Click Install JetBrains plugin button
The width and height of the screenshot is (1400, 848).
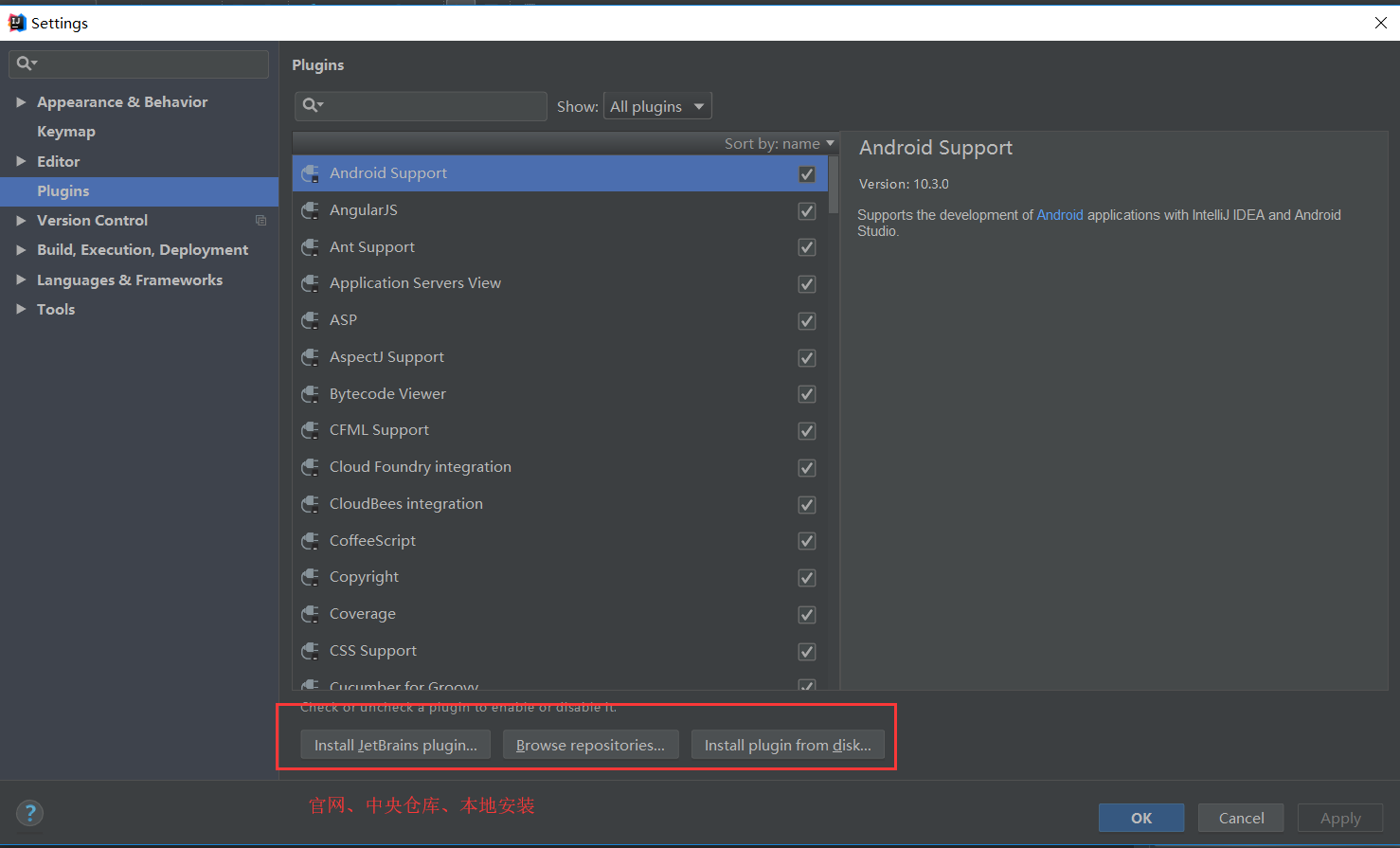coord(396,746)
